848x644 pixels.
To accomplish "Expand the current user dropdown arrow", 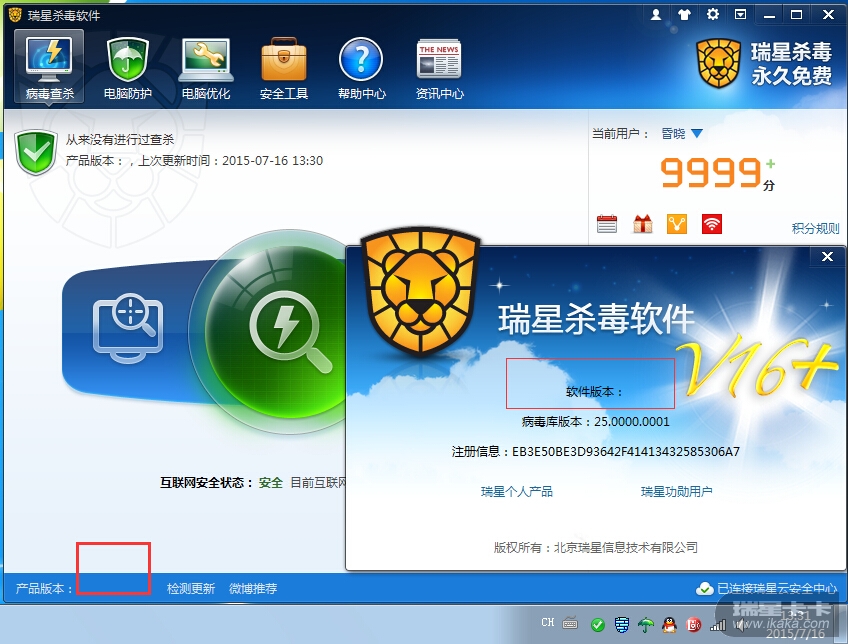I will (697, 134).
